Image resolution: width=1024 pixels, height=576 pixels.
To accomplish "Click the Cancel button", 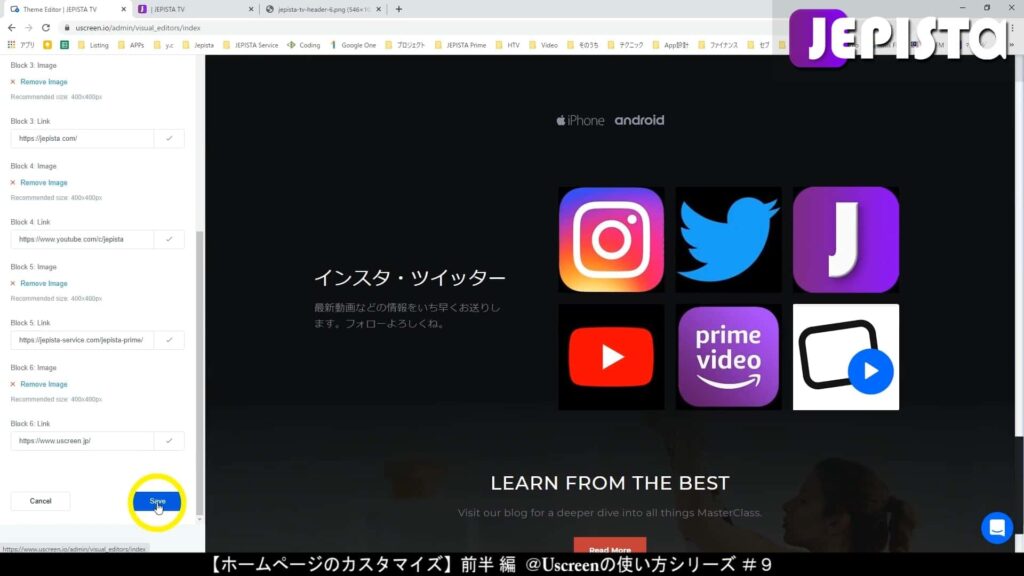I will pos(40,501).
